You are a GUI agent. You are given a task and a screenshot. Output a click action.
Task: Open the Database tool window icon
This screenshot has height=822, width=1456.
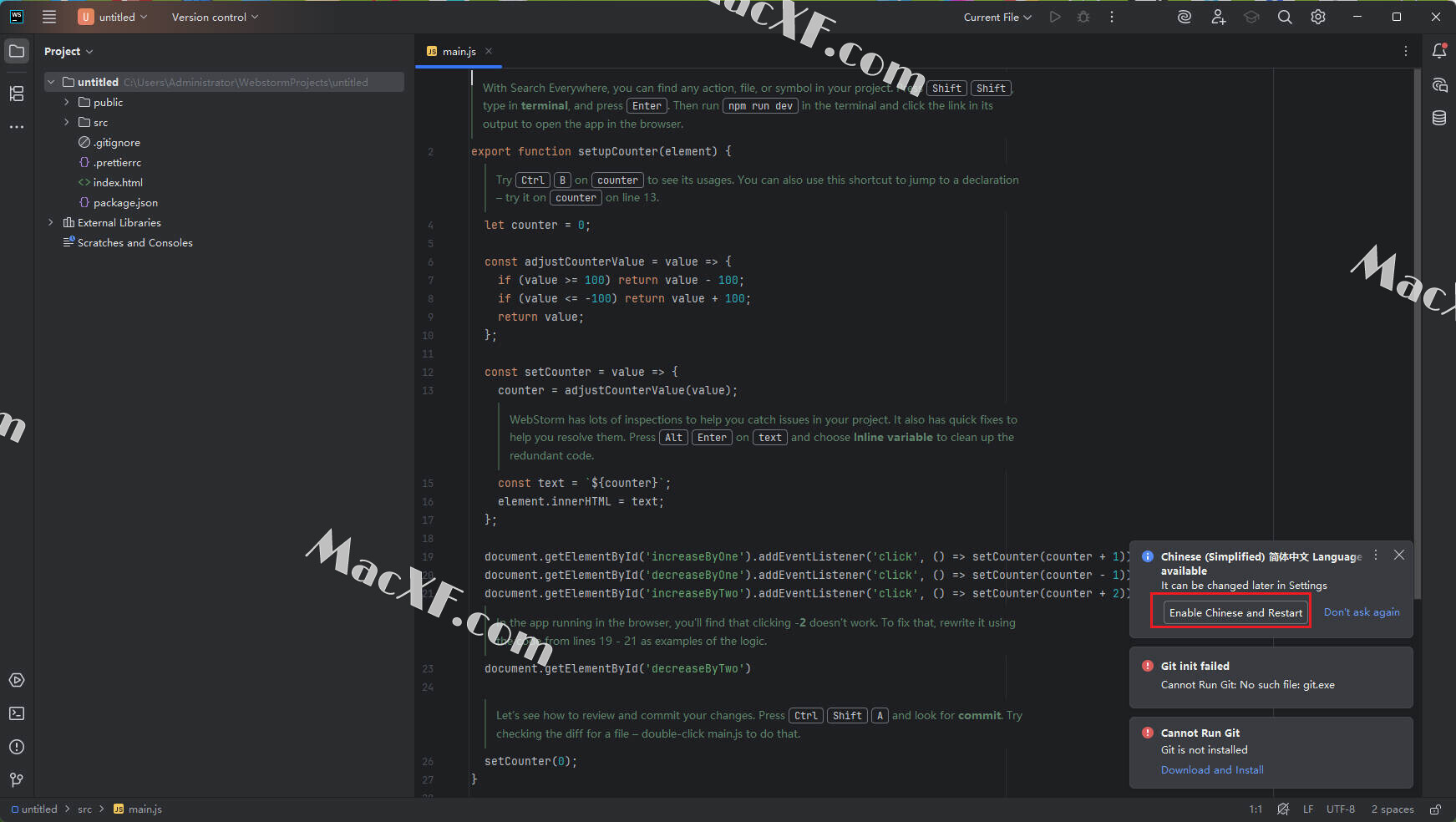point(1439,118)
